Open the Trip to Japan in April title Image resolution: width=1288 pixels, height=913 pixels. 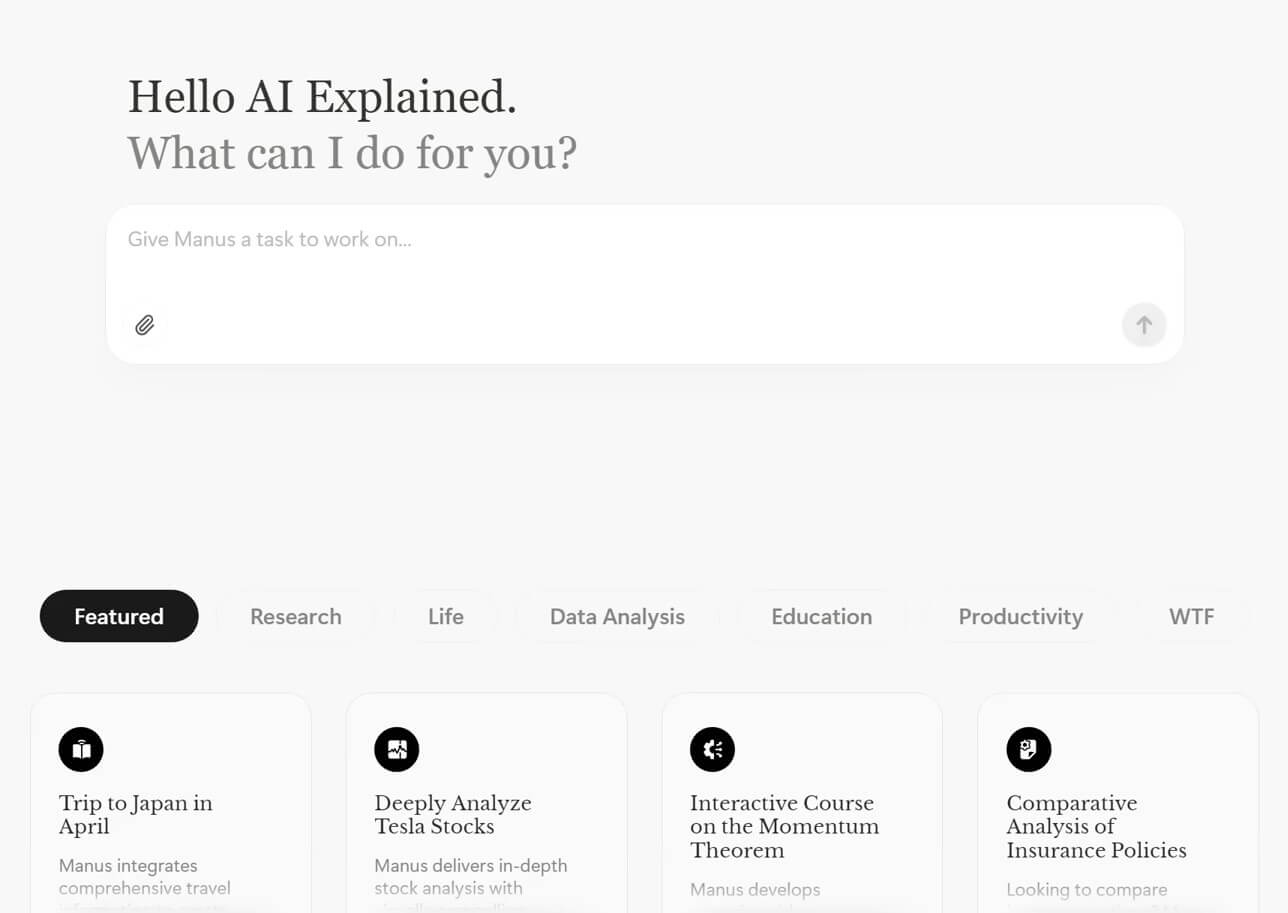pos(135,815)
